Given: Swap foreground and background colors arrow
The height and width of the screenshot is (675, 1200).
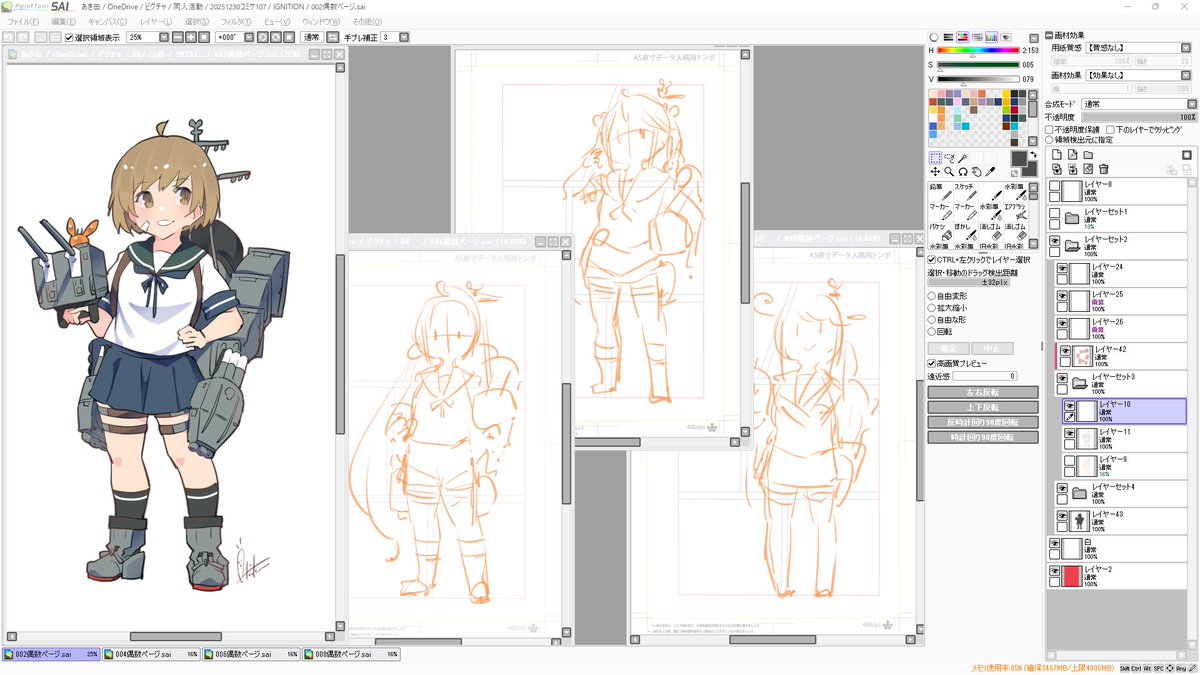Looking at the screenshot, I should click(1033, 155).
